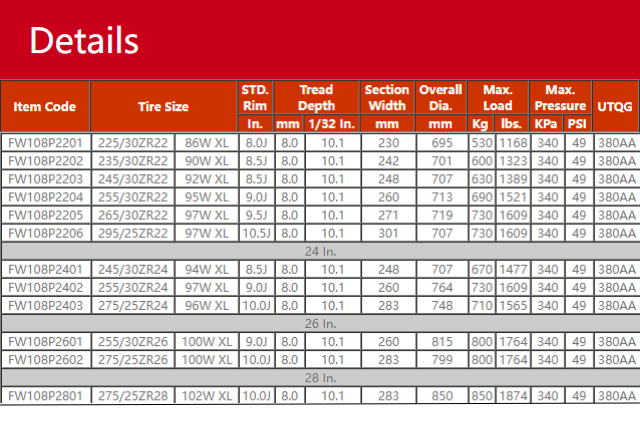Viewport: 640px width, 430px height.
Task: Click the Section Width column header
Action: click(387, 97)
